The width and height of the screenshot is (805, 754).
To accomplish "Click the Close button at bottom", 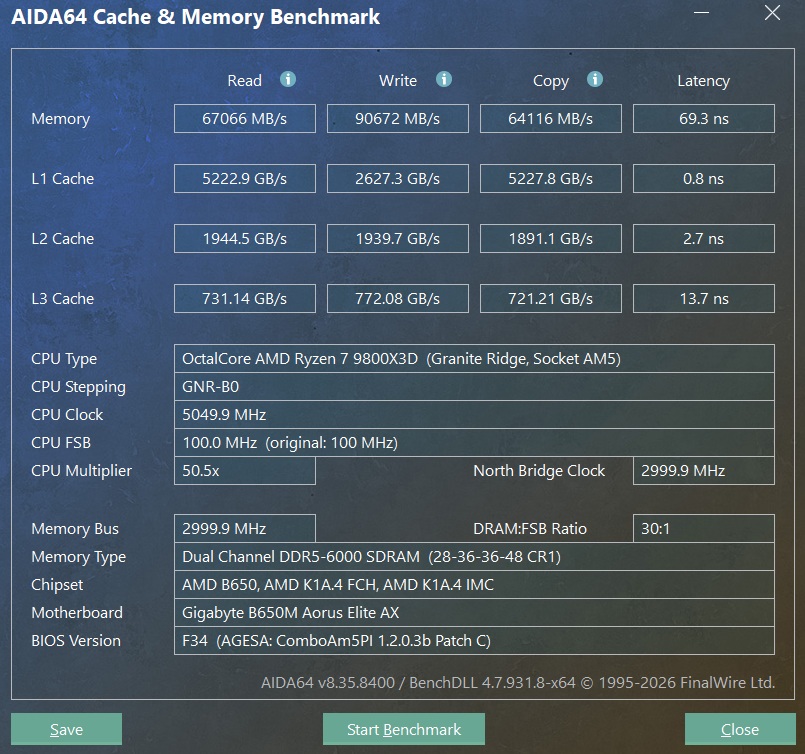I will pos(740,729).
